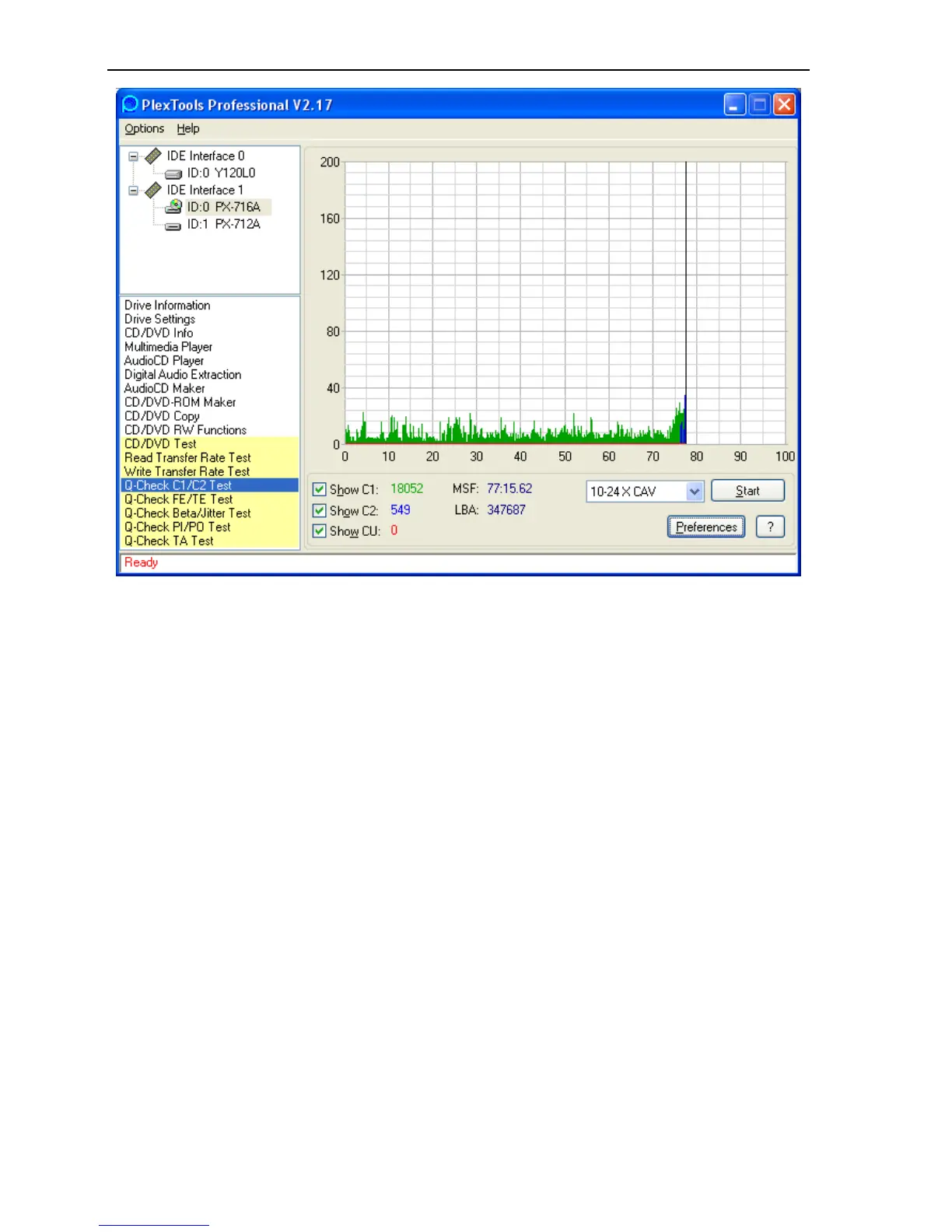
Task: Select AudioCD Player entry
Action: point(164,361)
